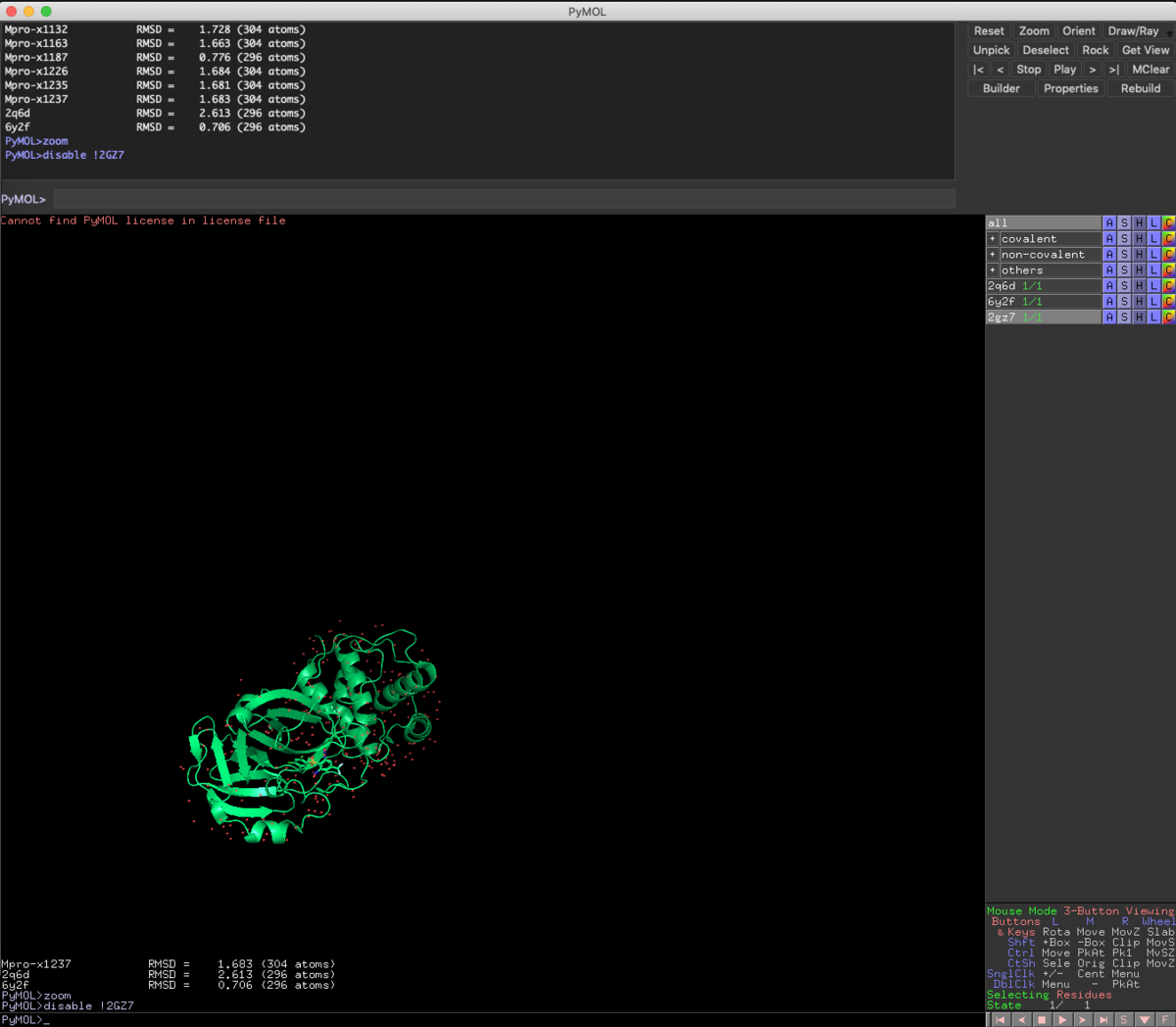Click the Deselect button
This screenshot has height=1027, width=1176.
point(1046,50)
